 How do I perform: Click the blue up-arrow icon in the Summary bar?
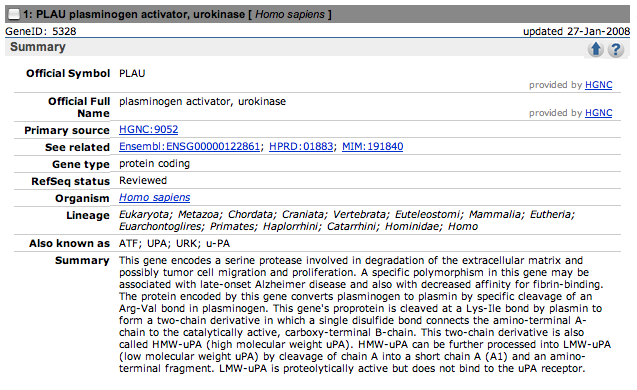pyautogui.click(x=596, y=49)
